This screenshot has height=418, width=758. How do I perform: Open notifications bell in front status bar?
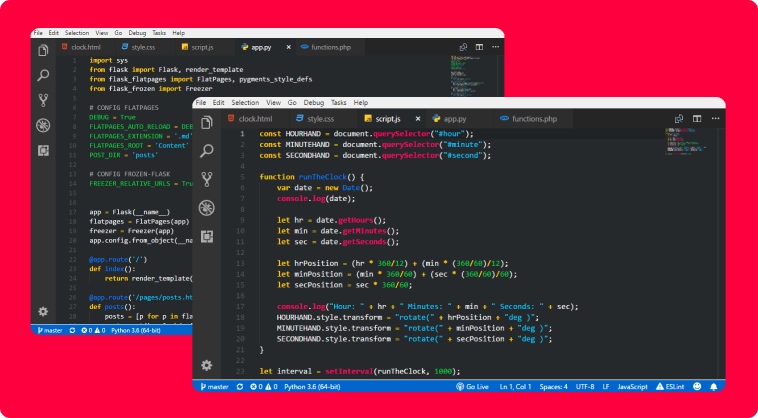[x=714, y=387]
